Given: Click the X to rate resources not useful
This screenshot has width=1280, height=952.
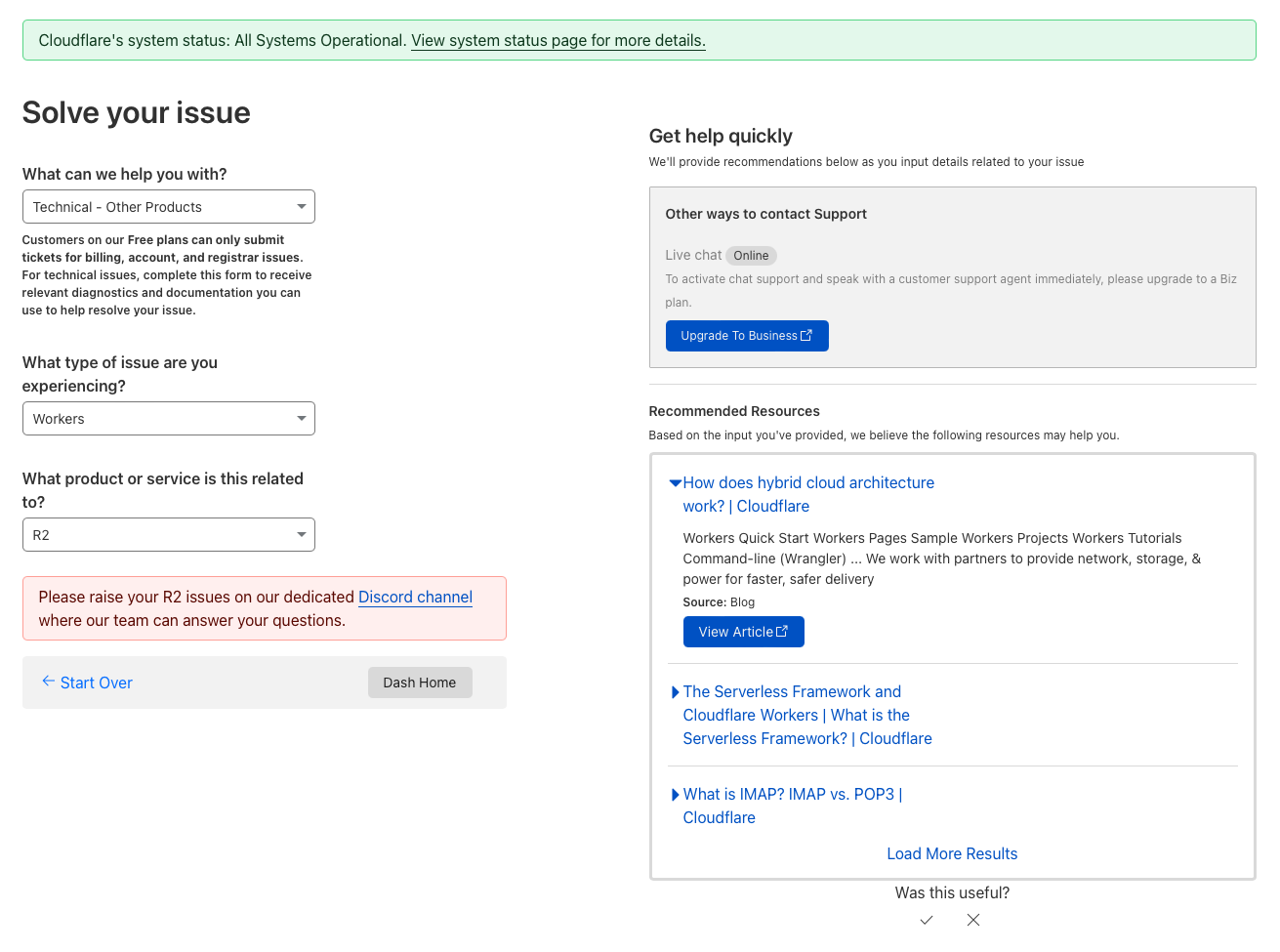Looking at the screenshot, I should 972,920.
